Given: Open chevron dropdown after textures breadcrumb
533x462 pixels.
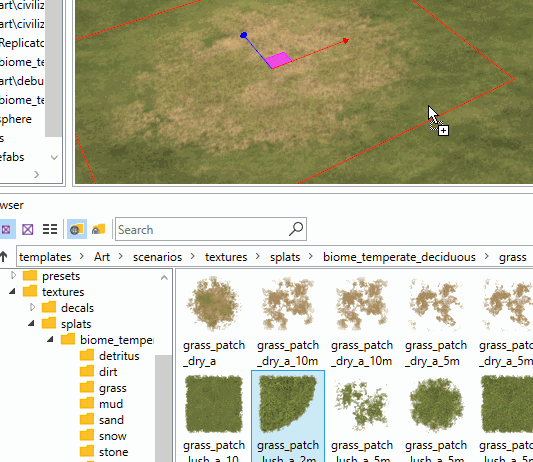Looking at the screenshot, I should [x=258, y=257].
